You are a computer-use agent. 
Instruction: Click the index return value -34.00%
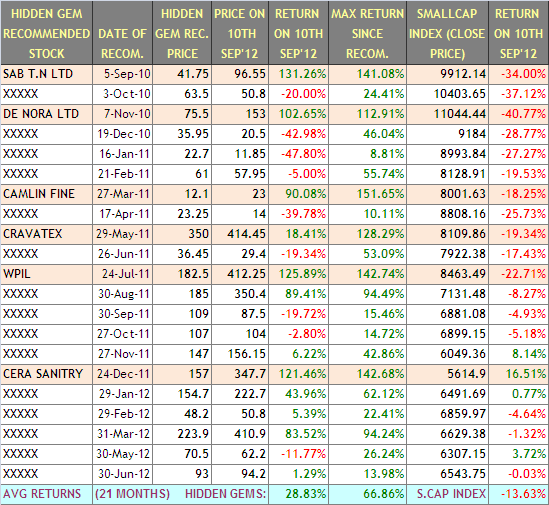click(x=519, y=74)
